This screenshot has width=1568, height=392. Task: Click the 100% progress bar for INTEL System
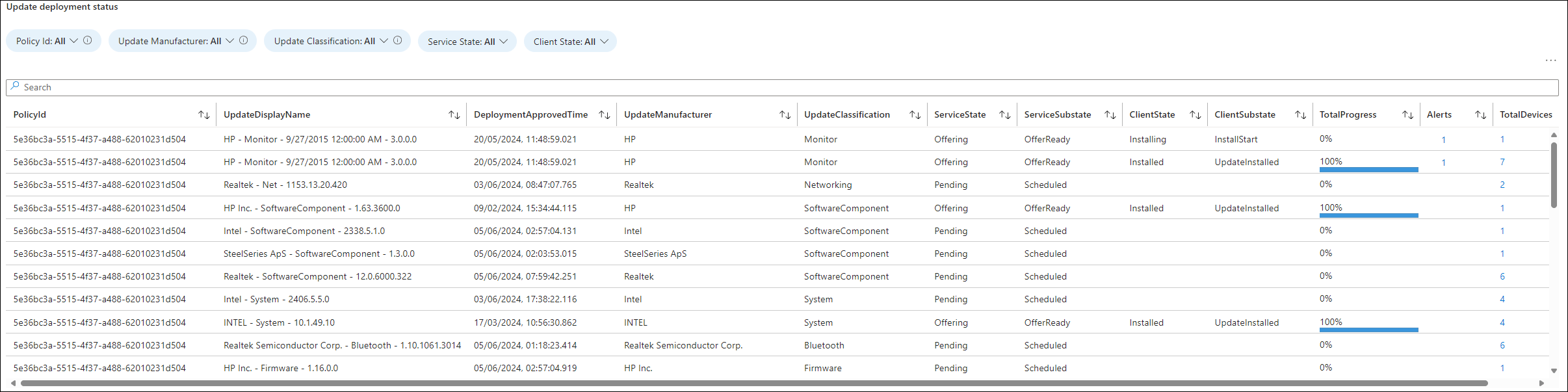point(1368,330)
